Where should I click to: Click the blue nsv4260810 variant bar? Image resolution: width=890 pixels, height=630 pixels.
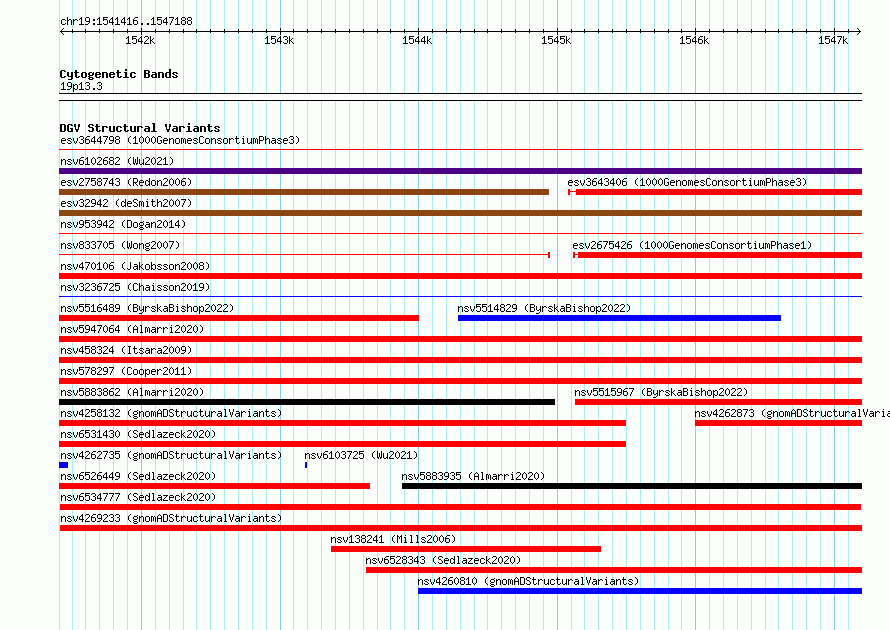coord(640,591)
